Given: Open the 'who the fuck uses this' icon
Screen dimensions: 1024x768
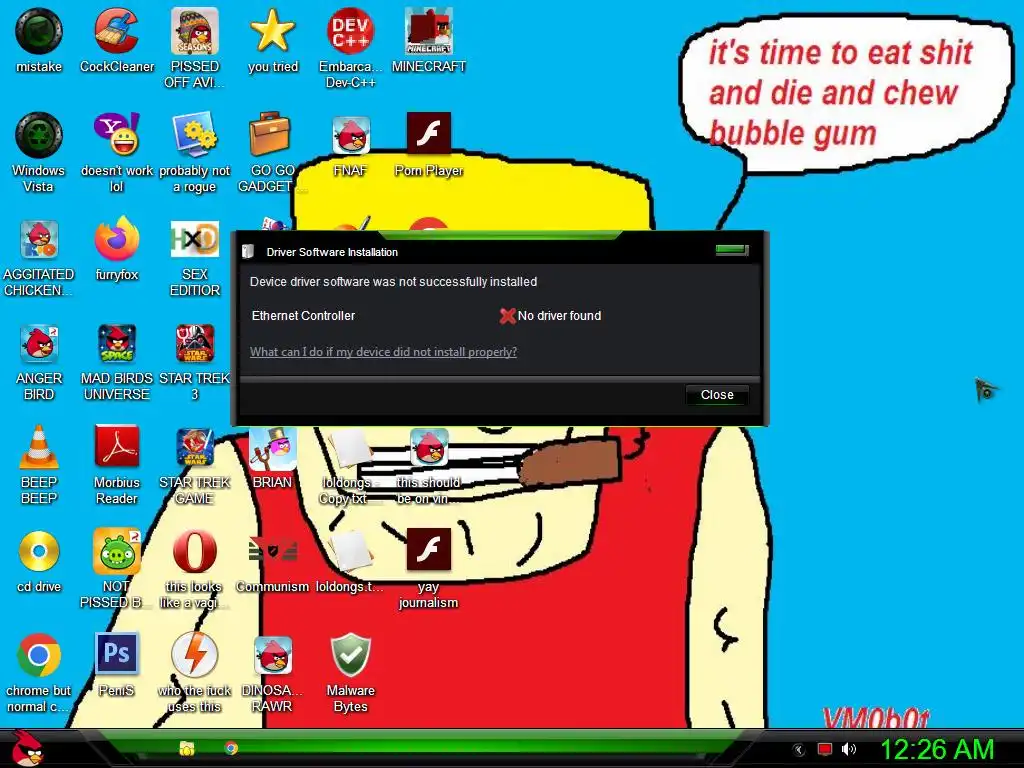Looking at the screenshot, I should [x=194, y=655].
